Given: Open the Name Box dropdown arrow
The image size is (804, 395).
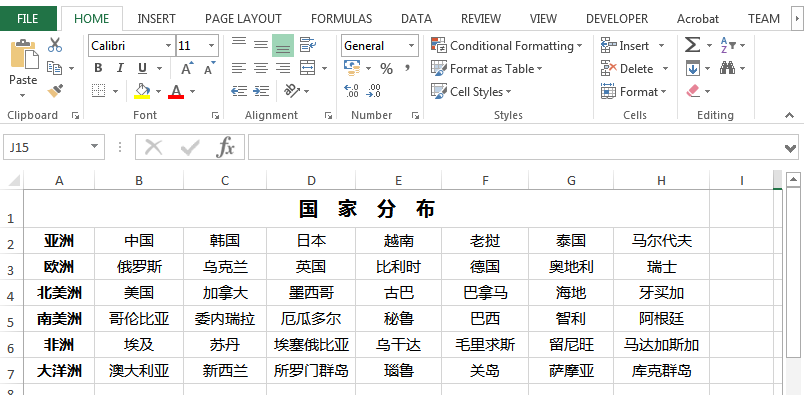Looking at the screenshot, I should click(x=94, y=147).
